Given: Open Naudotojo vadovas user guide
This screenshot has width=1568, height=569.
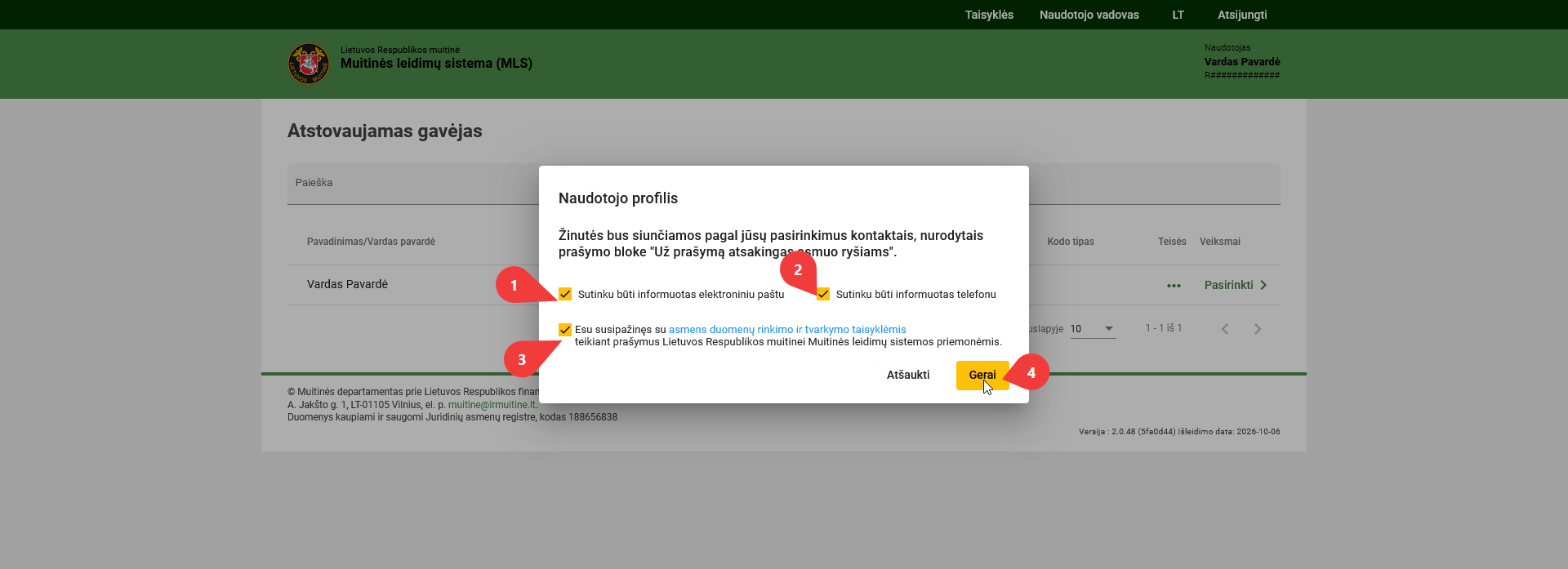Looking at the screenshot, I should point(1089,15).
